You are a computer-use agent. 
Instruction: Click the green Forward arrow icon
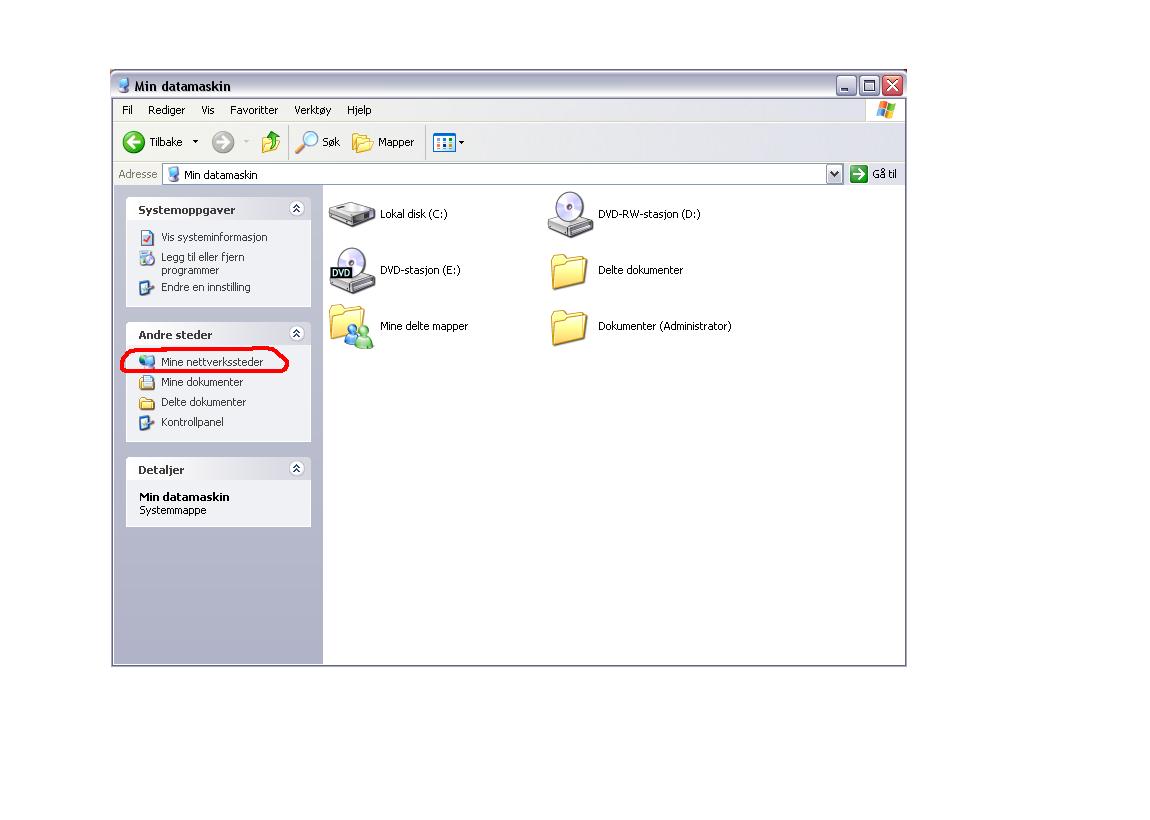[x=223, y=142]
